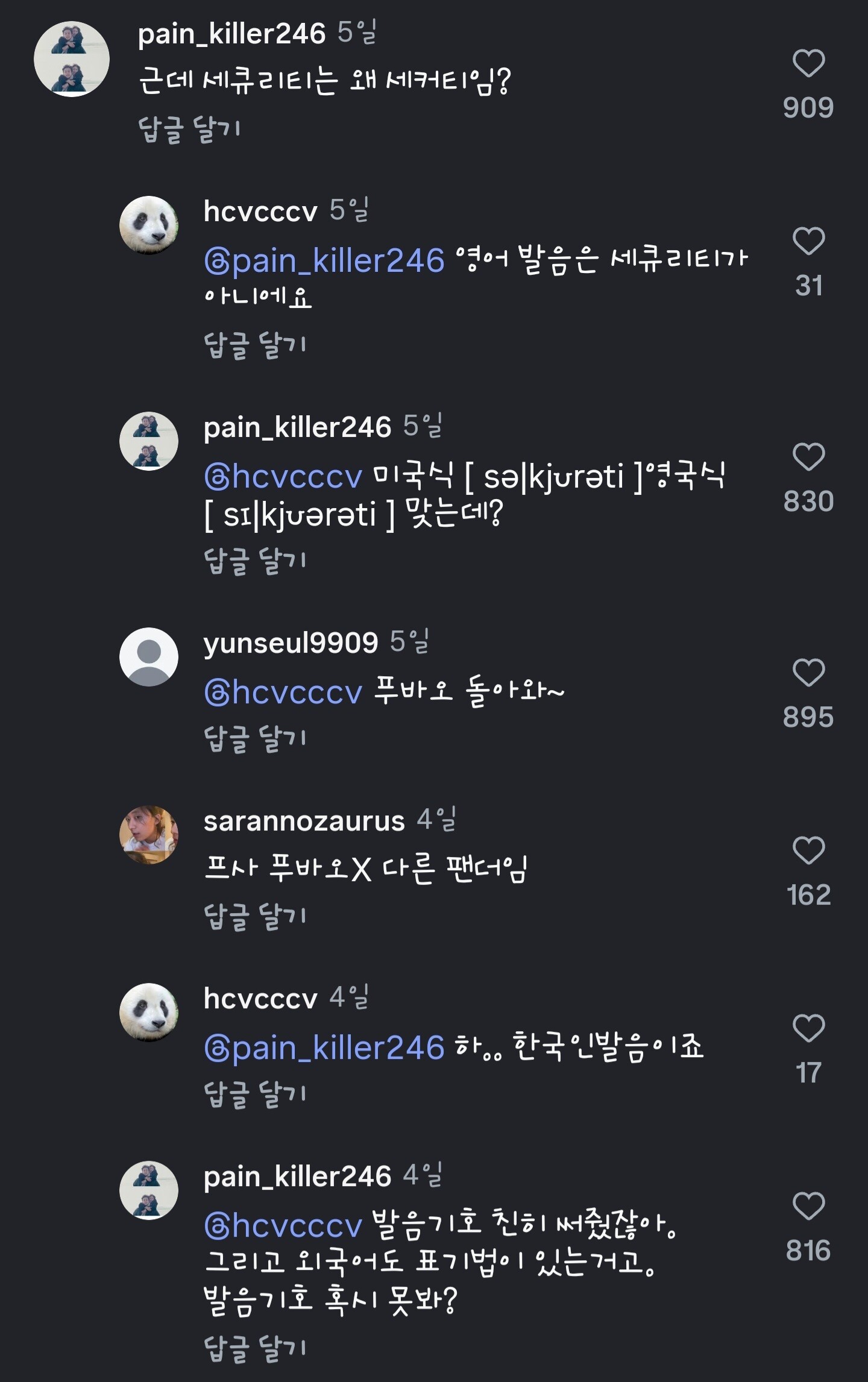Reply to yunseul9909's comment
The width and height of the screenshot is (868, 1382).
coord(255,739)
